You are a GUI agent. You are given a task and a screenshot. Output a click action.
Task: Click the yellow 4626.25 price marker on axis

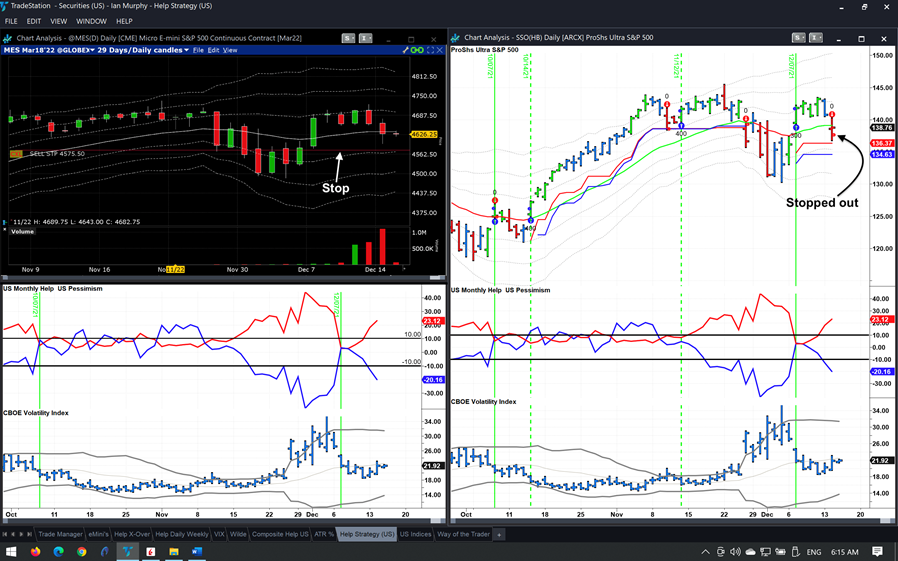pos(425,134)
